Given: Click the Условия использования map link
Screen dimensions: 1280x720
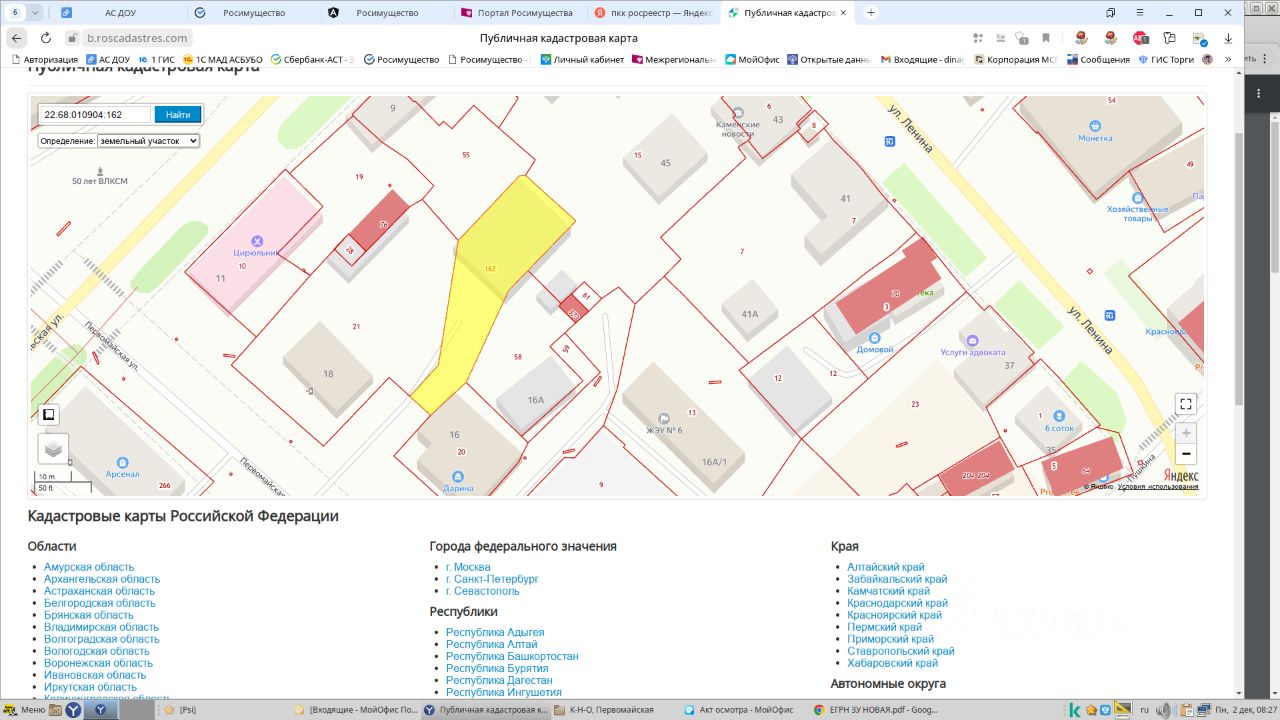Looking at the screenshot, I should coord(1158,487).
